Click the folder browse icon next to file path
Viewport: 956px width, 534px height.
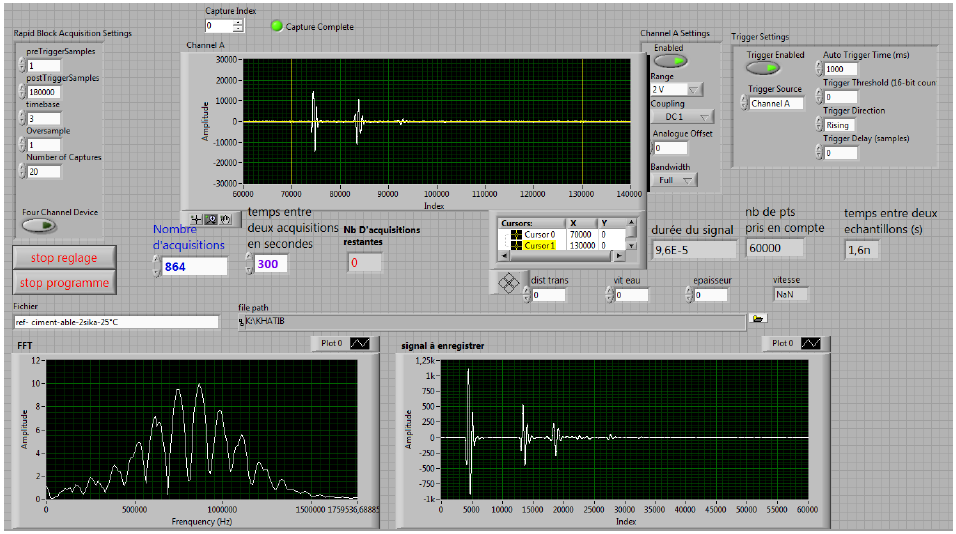[758, 319]
